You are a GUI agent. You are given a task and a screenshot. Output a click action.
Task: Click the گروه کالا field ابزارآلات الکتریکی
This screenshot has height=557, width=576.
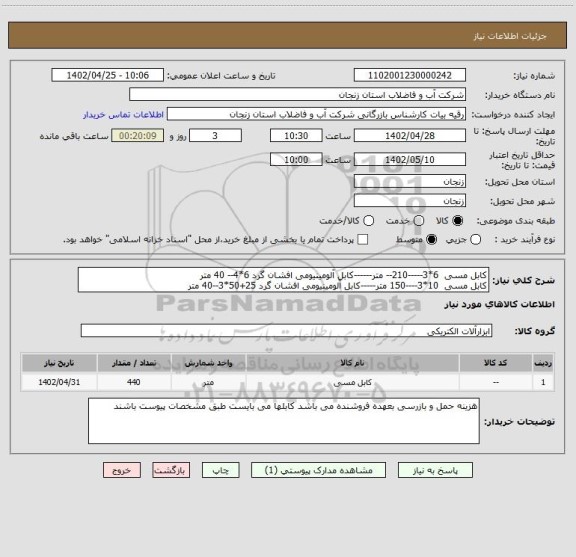287,331
